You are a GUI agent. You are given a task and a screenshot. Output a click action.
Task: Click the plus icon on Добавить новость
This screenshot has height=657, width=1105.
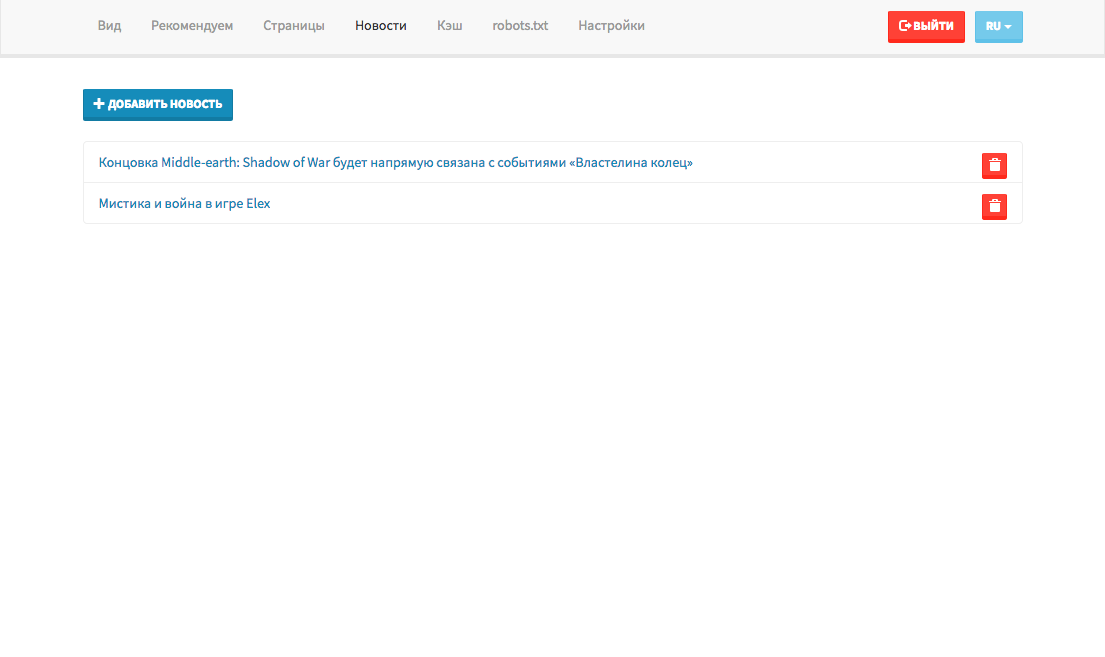[x=99, y=104]
